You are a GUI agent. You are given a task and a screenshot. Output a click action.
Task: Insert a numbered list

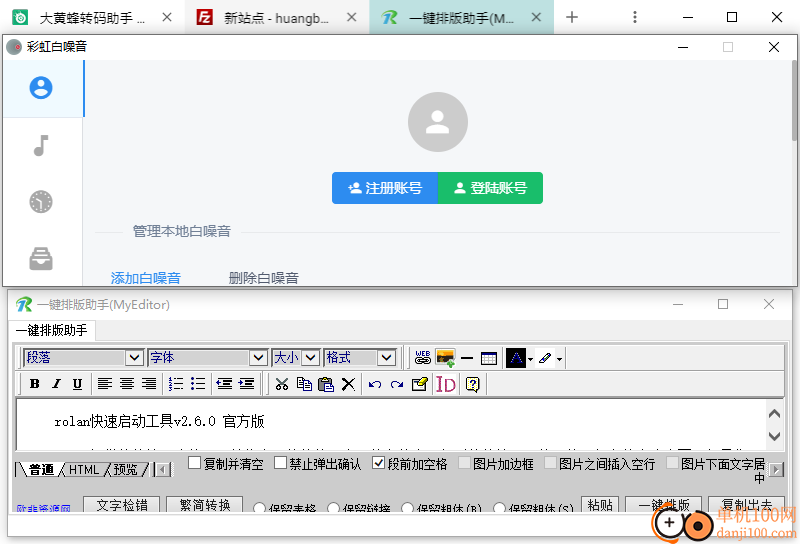(x=176, y=384)
